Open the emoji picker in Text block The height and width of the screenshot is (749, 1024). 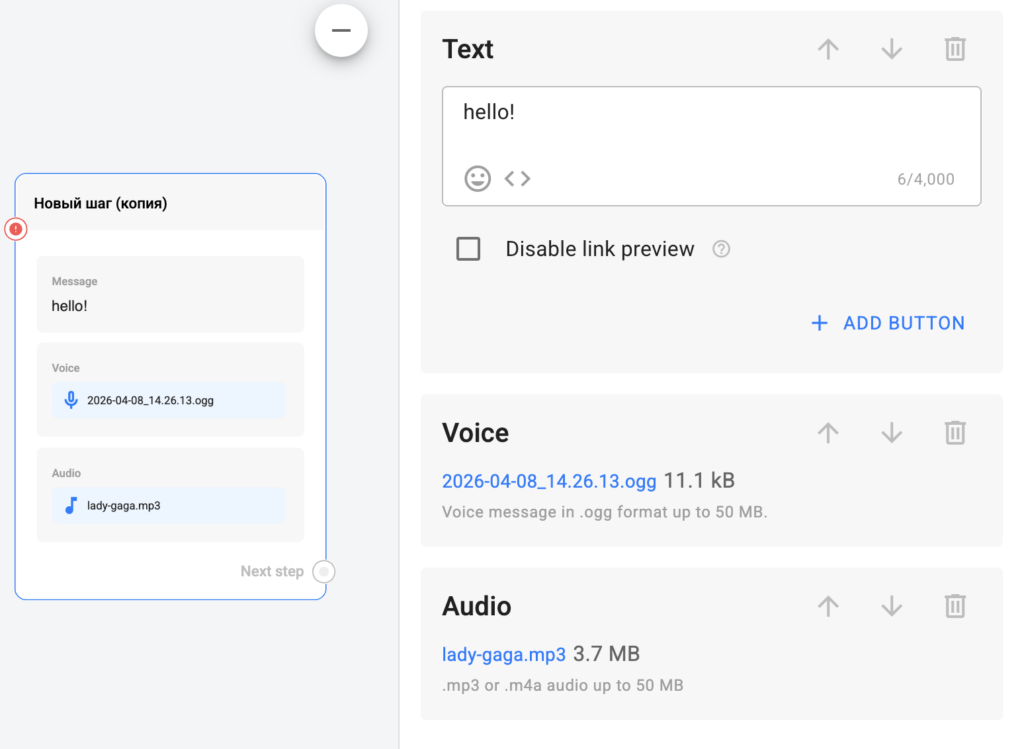pyautogui.click(x=478, y=179)
